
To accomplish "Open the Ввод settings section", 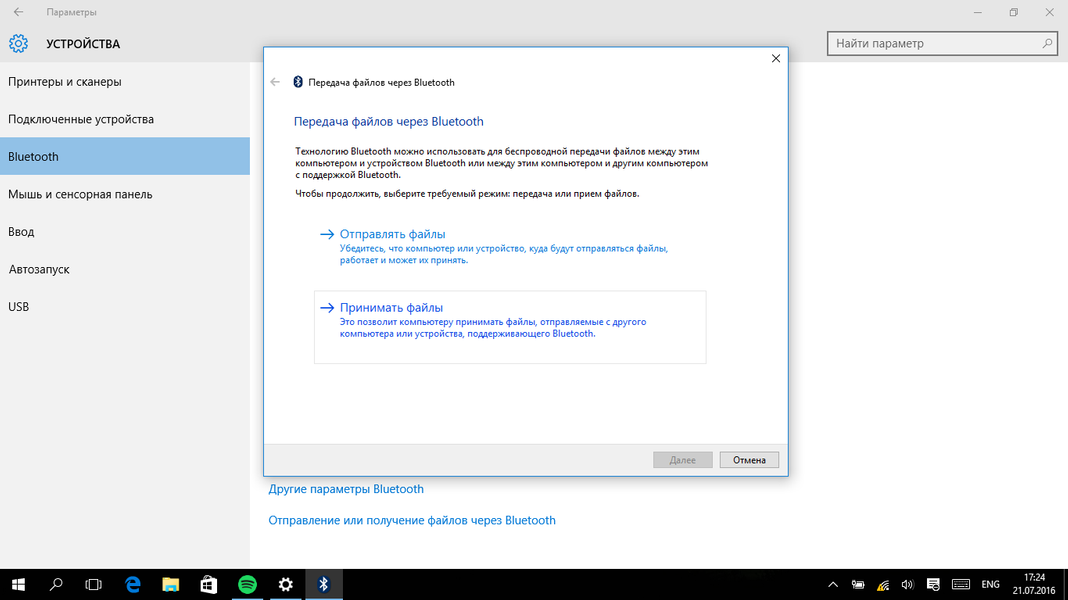I will tap(125, 232).
